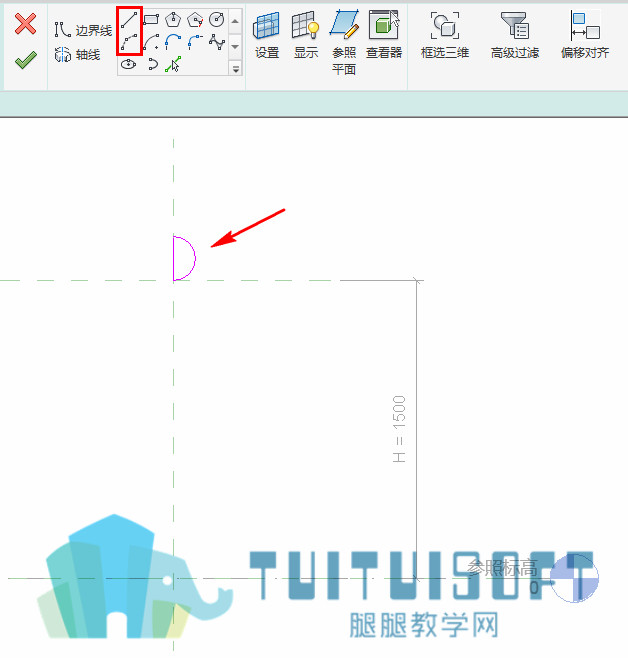Select the H = 1500 dimension label

click(399, 429)
